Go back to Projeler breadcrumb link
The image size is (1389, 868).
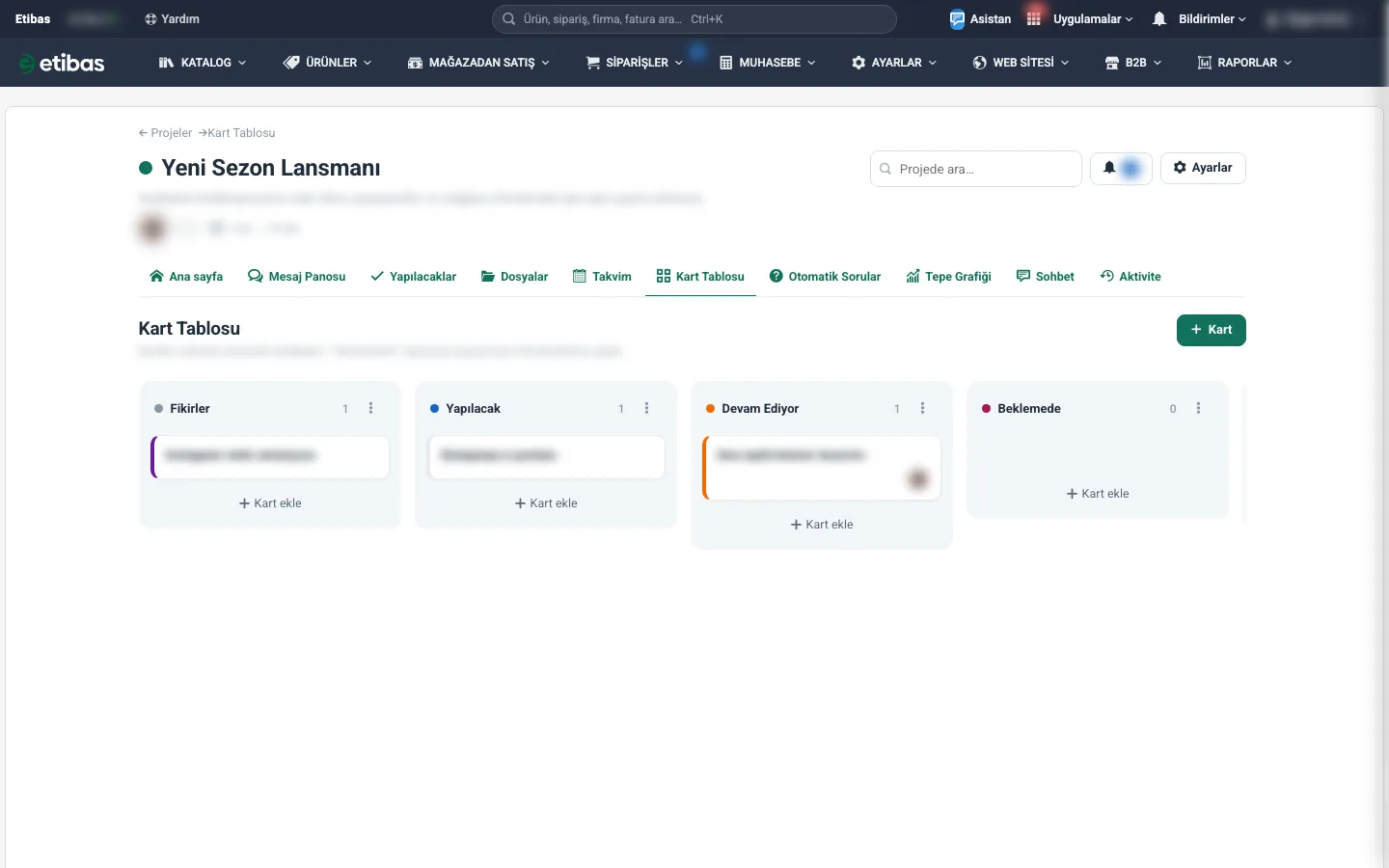tap(166, 133)
